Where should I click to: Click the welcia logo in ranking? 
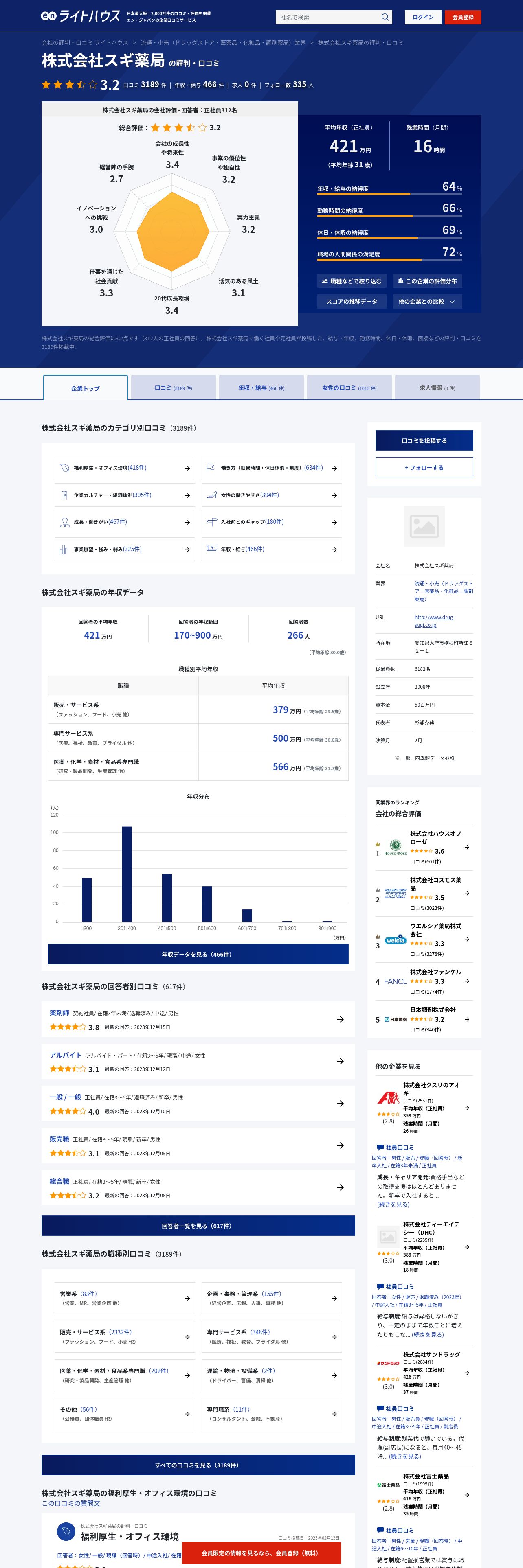pos(395,940)
